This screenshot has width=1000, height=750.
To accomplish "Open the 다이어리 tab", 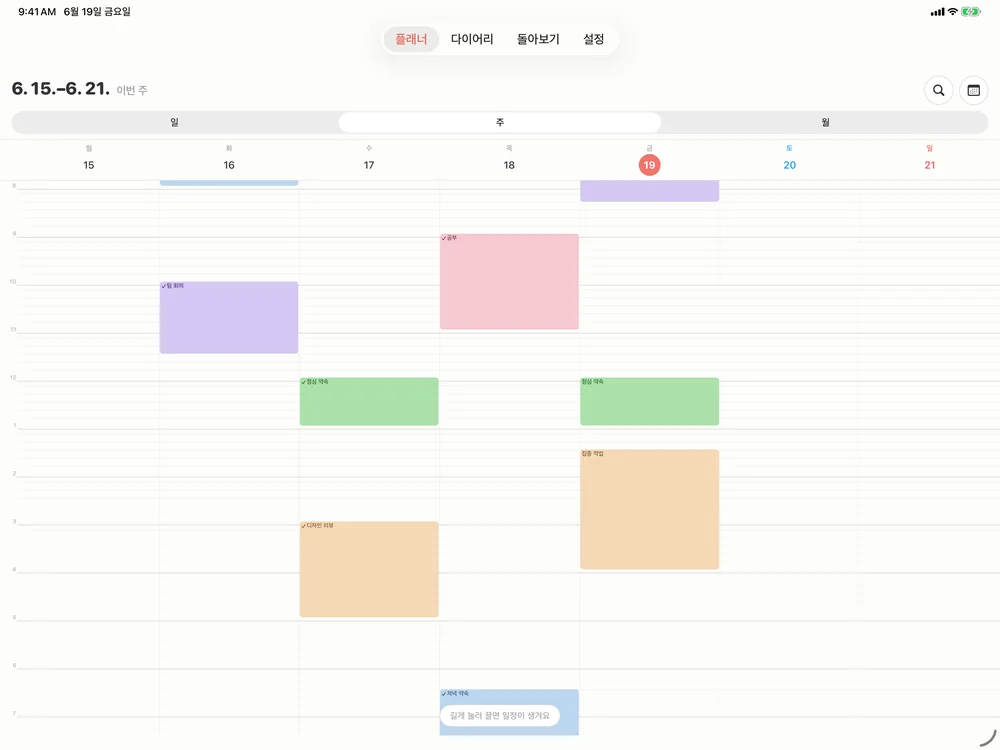I will tap(472, 39).
